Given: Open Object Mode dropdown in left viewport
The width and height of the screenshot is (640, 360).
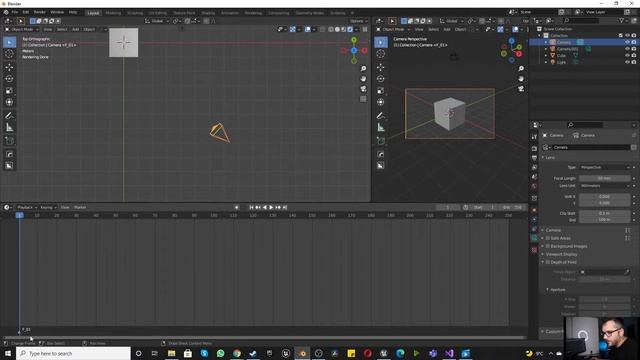Looking at the screenshot, I should click(x=22, y=29).
